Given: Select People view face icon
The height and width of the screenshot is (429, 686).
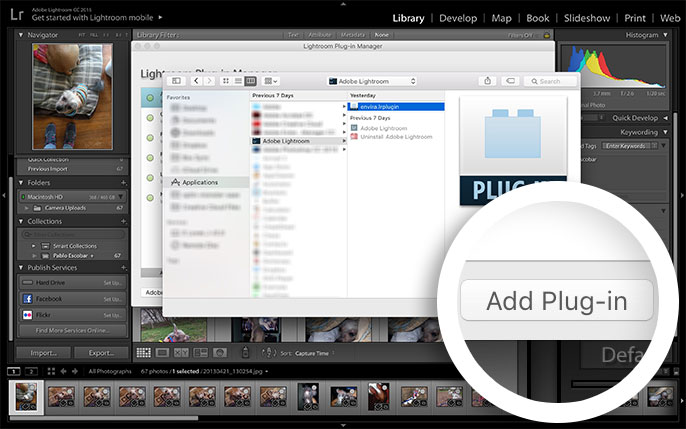Looking at the screenshot, I should click(x=220, y=352).
